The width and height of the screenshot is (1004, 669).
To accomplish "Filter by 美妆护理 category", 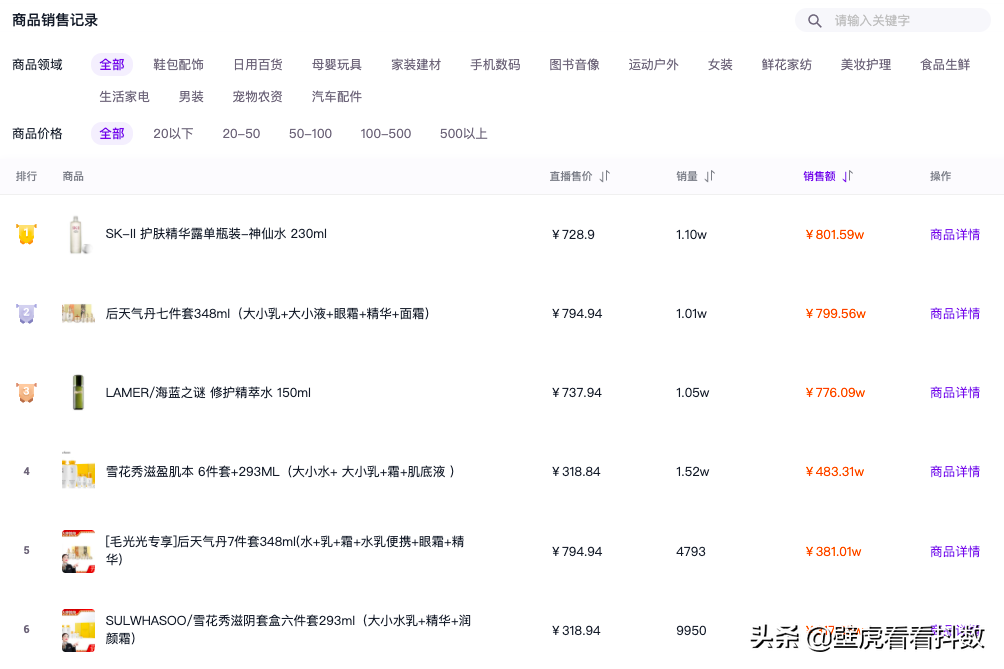I will click(x=866, y=64).
